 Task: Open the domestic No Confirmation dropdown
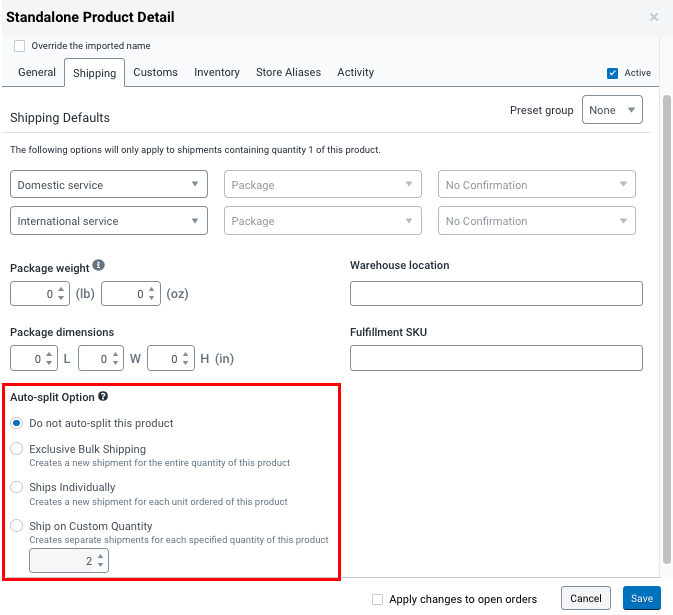click(x=537, y=185)
